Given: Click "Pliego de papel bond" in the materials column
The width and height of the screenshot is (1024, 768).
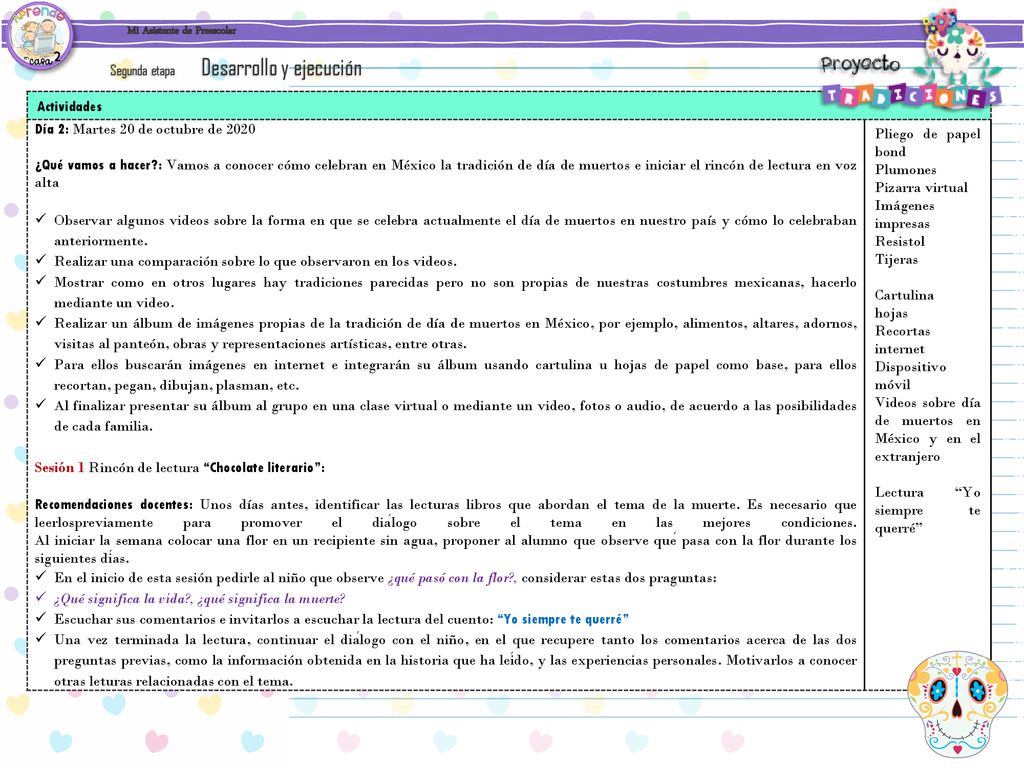Looking at the screenshot, I should (927, 143).
